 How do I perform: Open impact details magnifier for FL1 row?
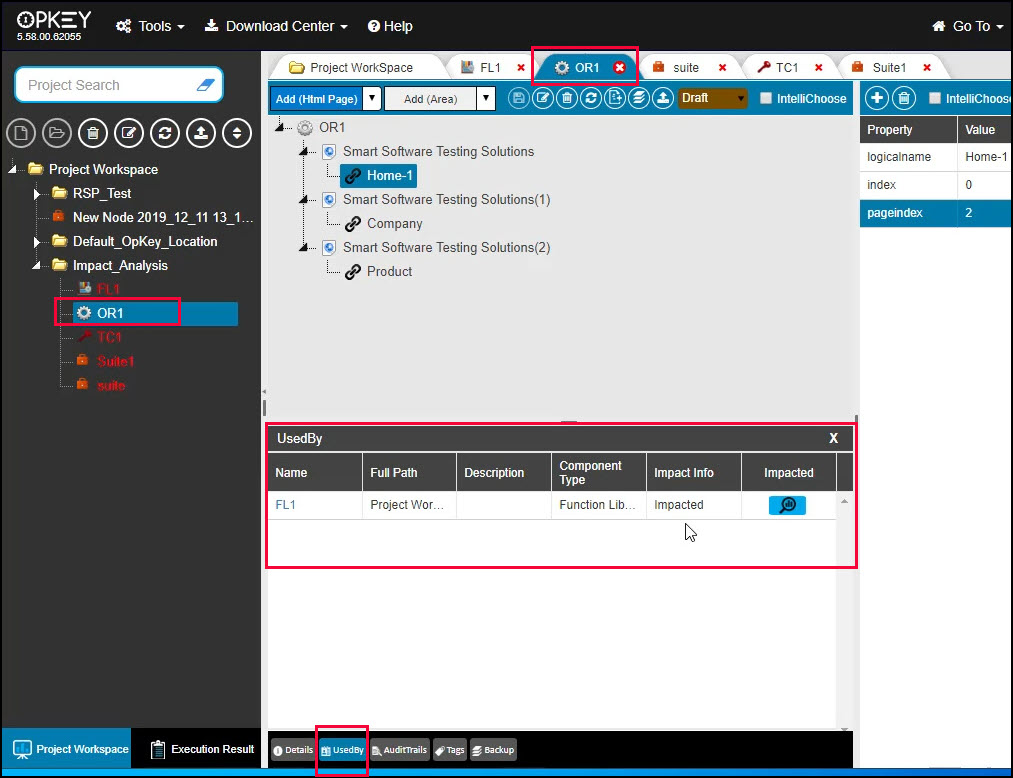coord(787,505)
